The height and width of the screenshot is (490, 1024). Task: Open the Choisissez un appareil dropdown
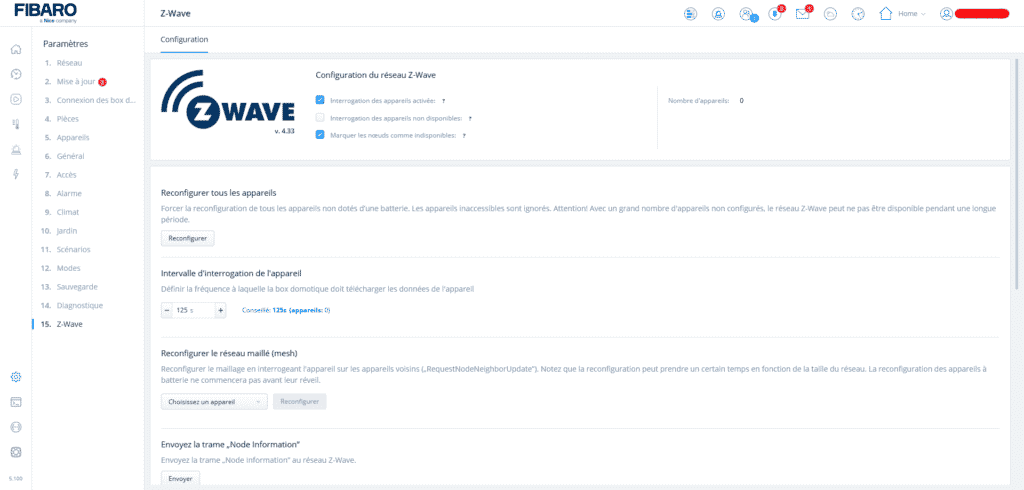pos(214,401)
